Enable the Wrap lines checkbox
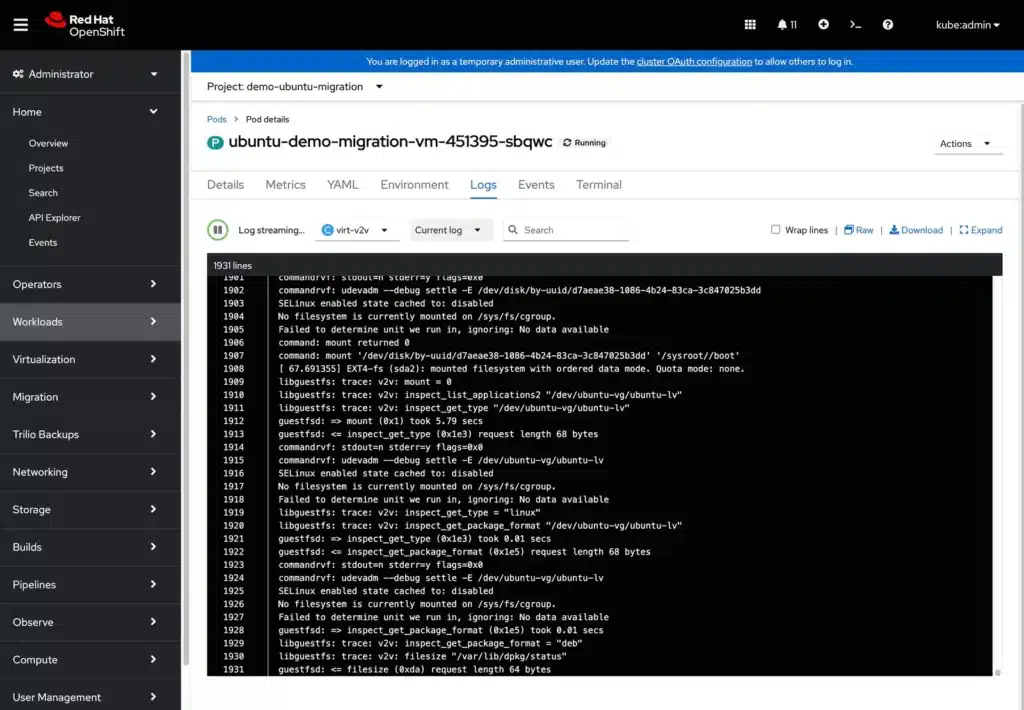This screenshot has height=710, width=1024. 776,229
